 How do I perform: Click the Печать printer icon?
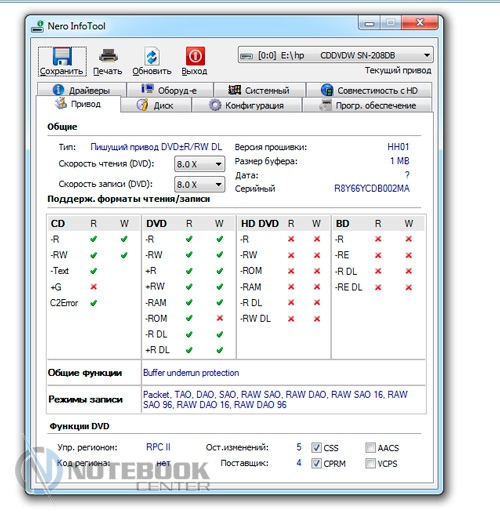tap(108, 56)
